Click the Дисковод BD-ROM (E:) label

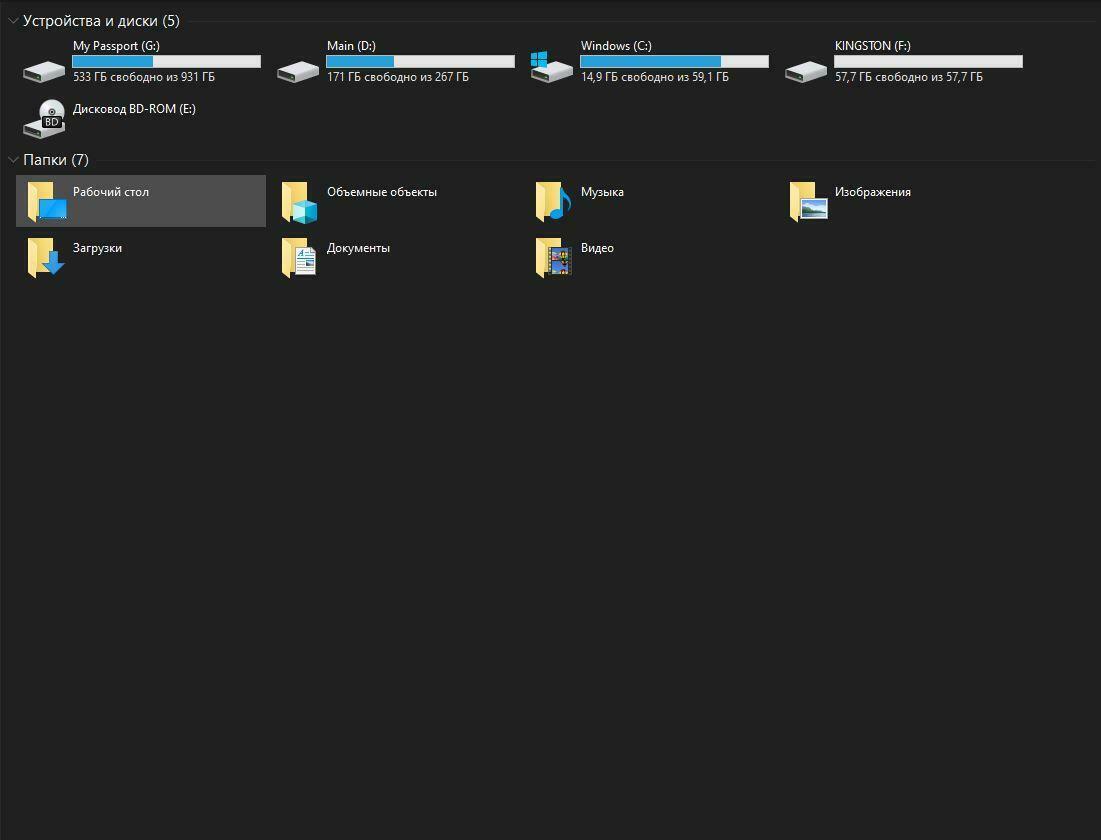coord(134,109)
